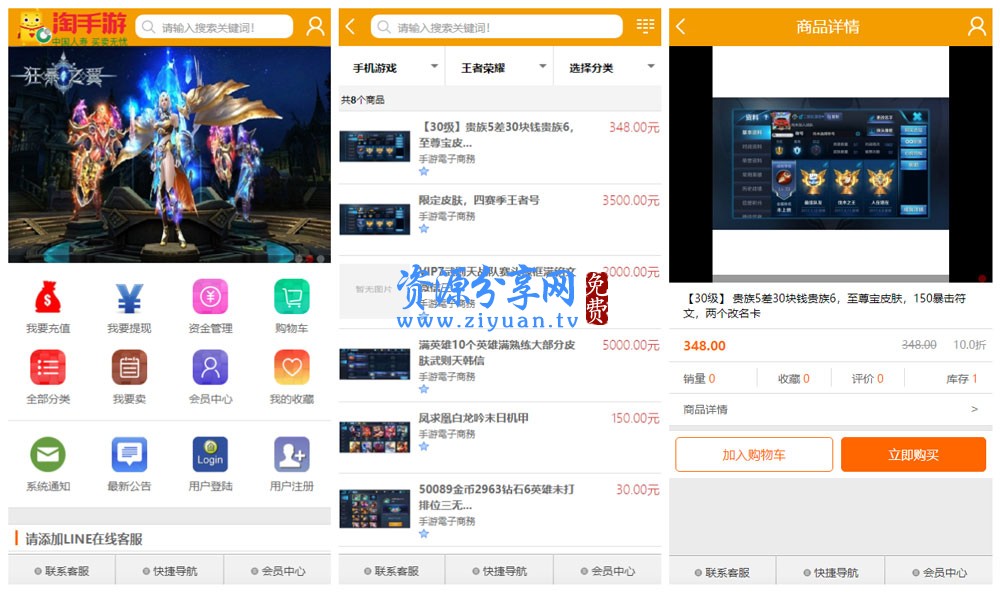Click the 库存 1 value
Viewport: 1000px width, 592px height.
(x=962, y=379)
